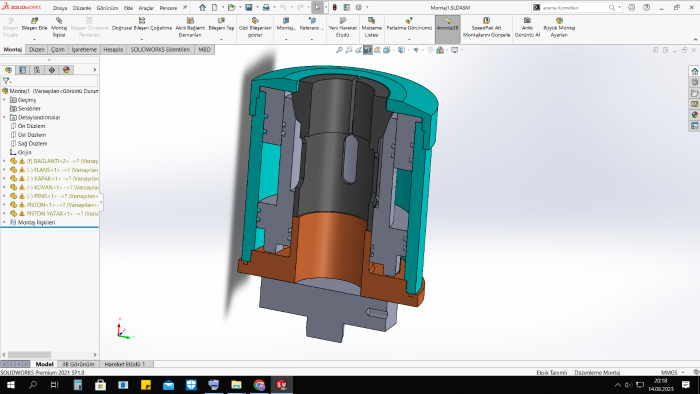Create a new document icon
700x394 pixels.
pos(214,8)
